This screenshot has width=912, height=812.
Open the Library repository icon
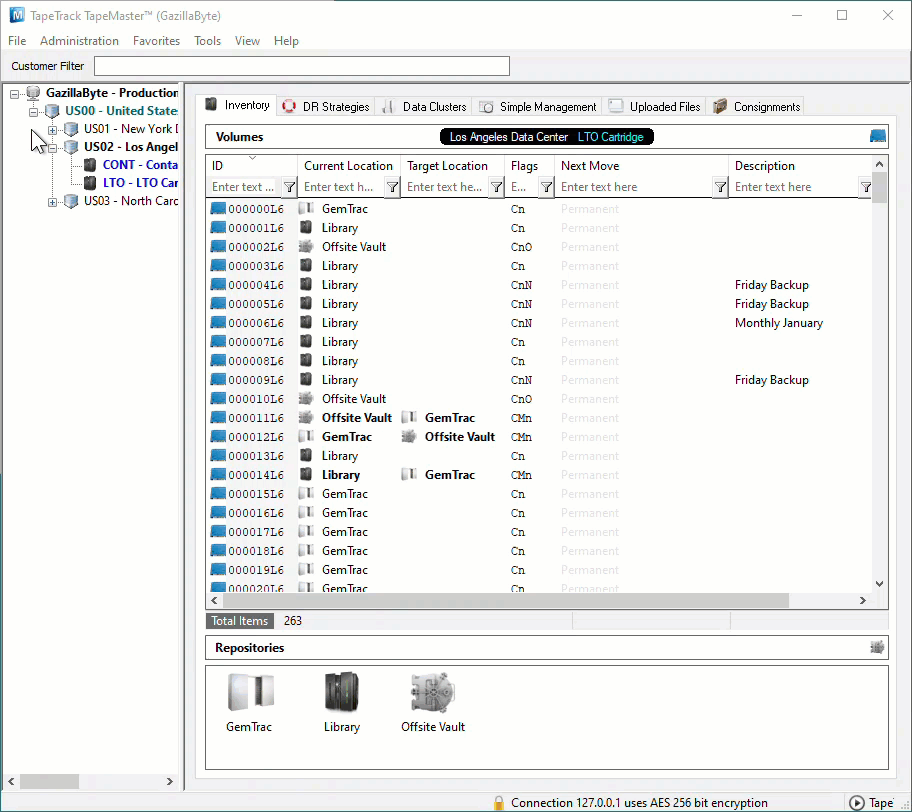341,692
